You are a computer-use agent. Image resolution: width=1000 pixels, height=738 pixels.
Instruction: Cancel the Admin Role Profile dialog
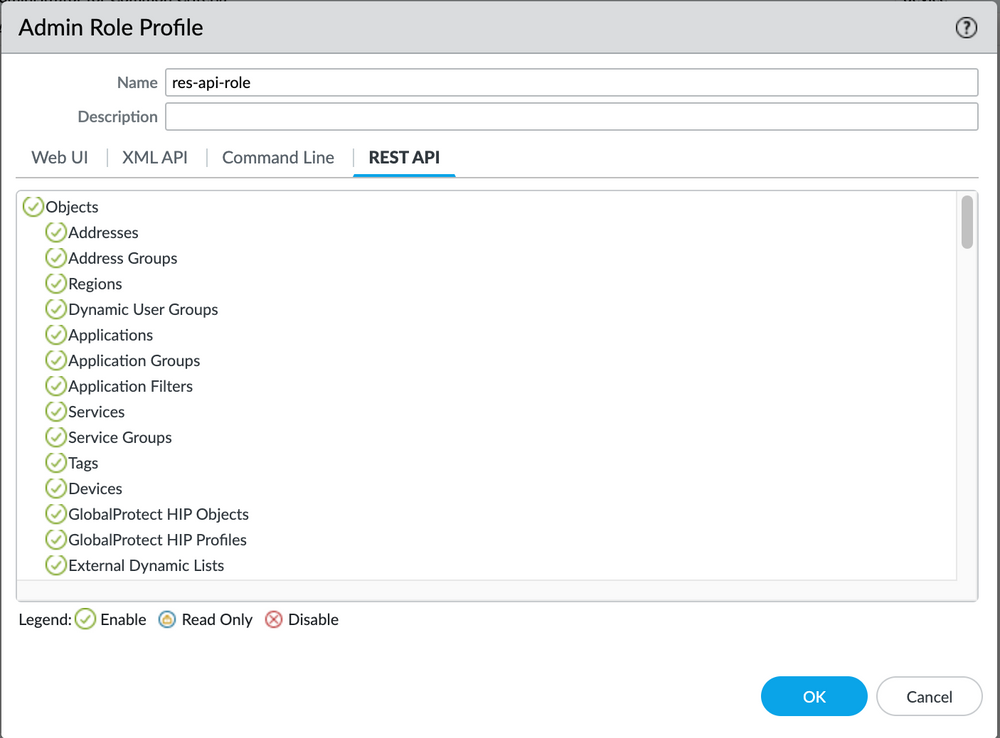[x=928, y=696]
